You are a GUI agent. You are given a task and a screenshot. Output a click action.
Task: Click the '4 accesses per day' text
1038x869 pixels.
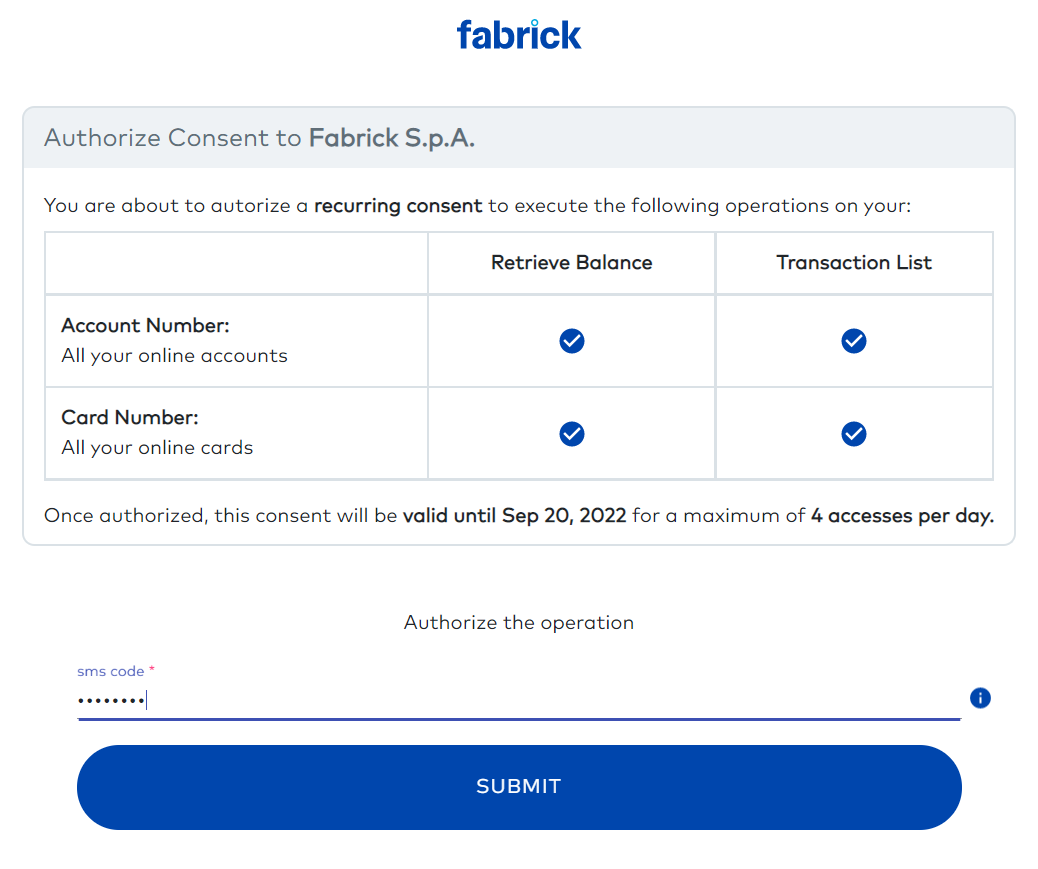tap(902, 516)
